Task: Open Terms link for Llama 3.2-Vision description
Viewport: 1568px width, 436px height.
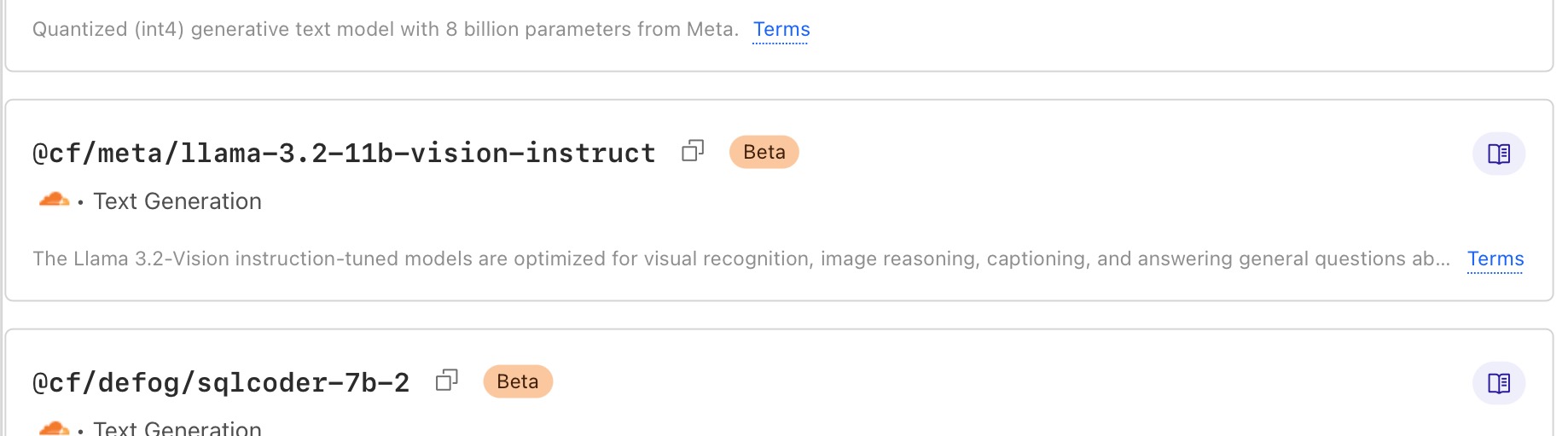Action: pos(1495,259)
